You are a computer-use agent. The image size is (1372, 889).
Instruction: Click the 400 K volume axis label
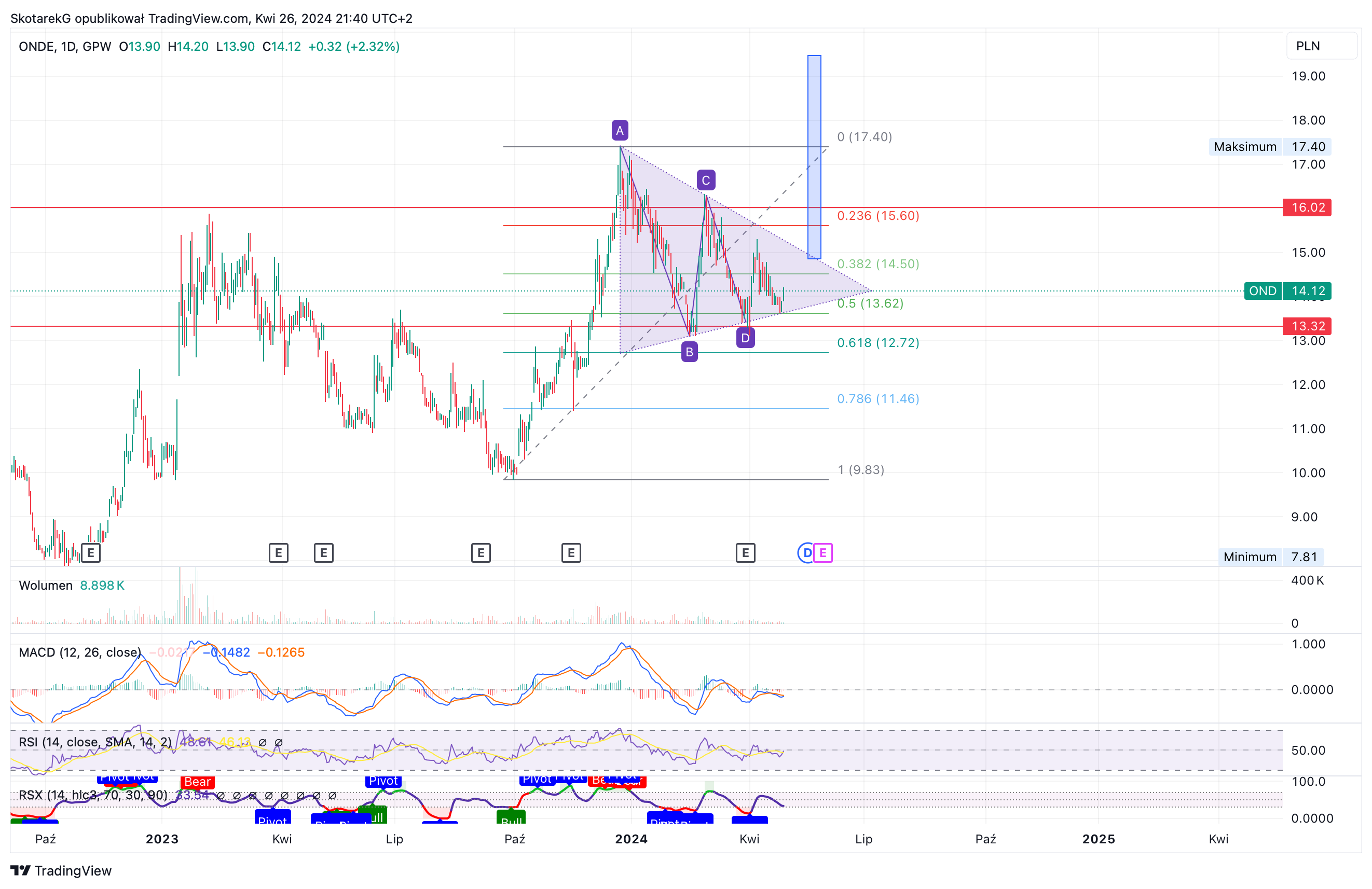[x=1308, y=580]
